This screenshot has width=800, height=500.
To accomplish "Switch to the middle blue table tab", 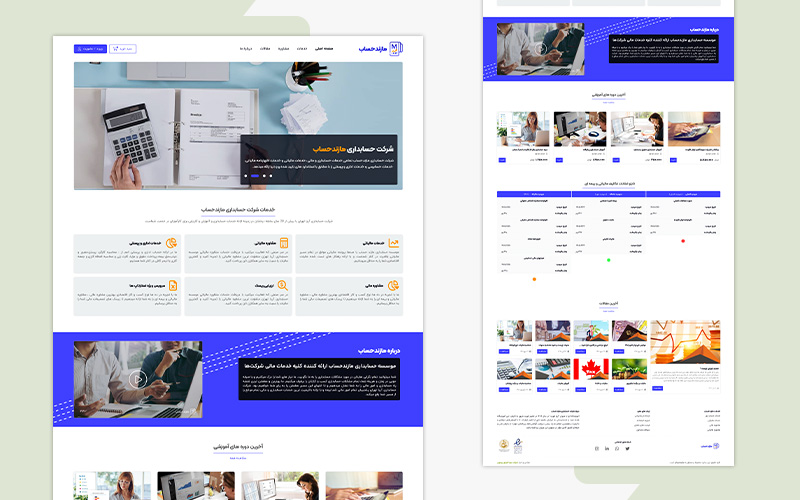I will [x=609, y=194].
